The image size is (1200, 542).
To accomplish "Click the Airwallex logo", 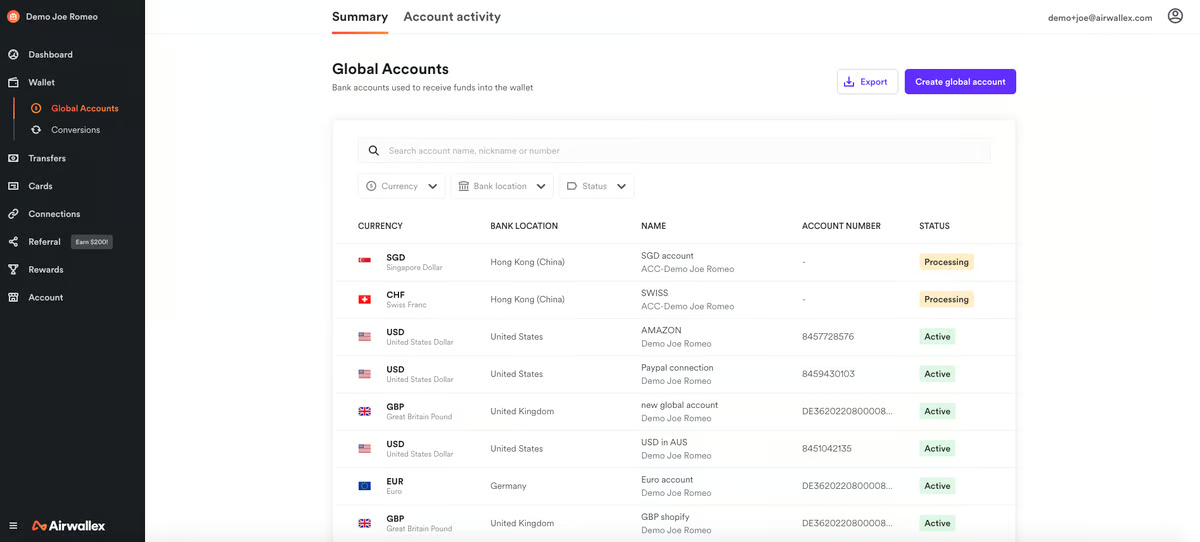I will click(68, 525).
